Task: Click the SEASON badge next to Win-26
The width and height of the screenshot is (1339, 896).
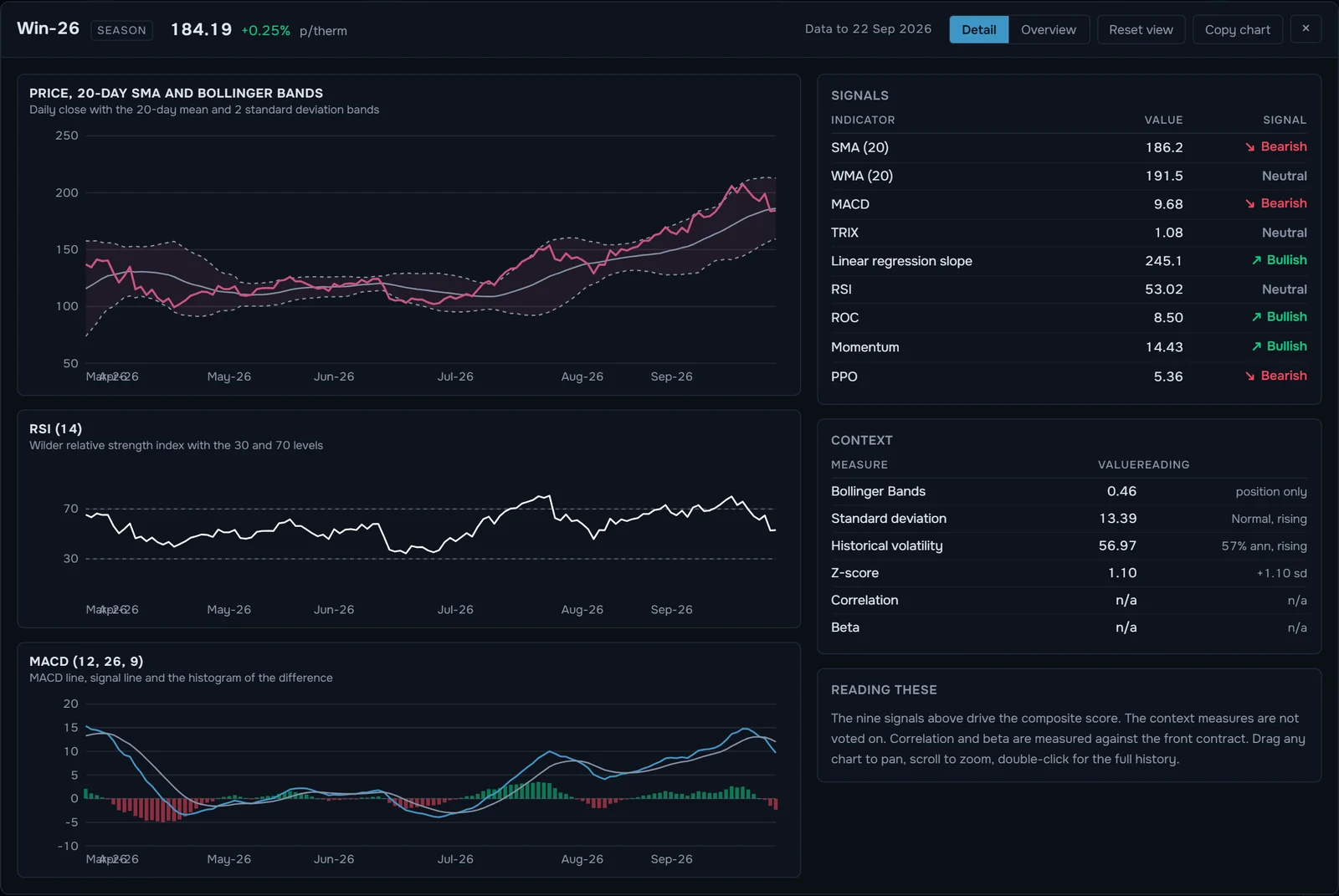Action: (x=121, y=30)
